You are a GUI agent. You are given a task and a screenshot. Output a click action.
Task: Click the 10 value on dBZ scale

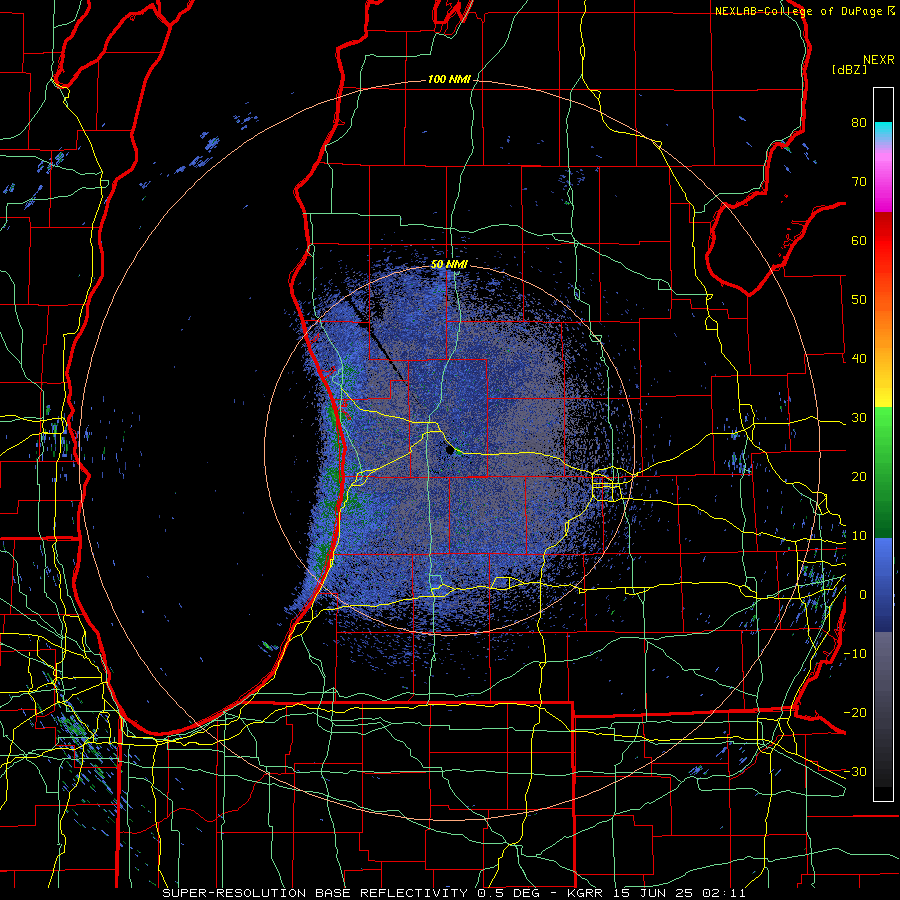(859, 536)
